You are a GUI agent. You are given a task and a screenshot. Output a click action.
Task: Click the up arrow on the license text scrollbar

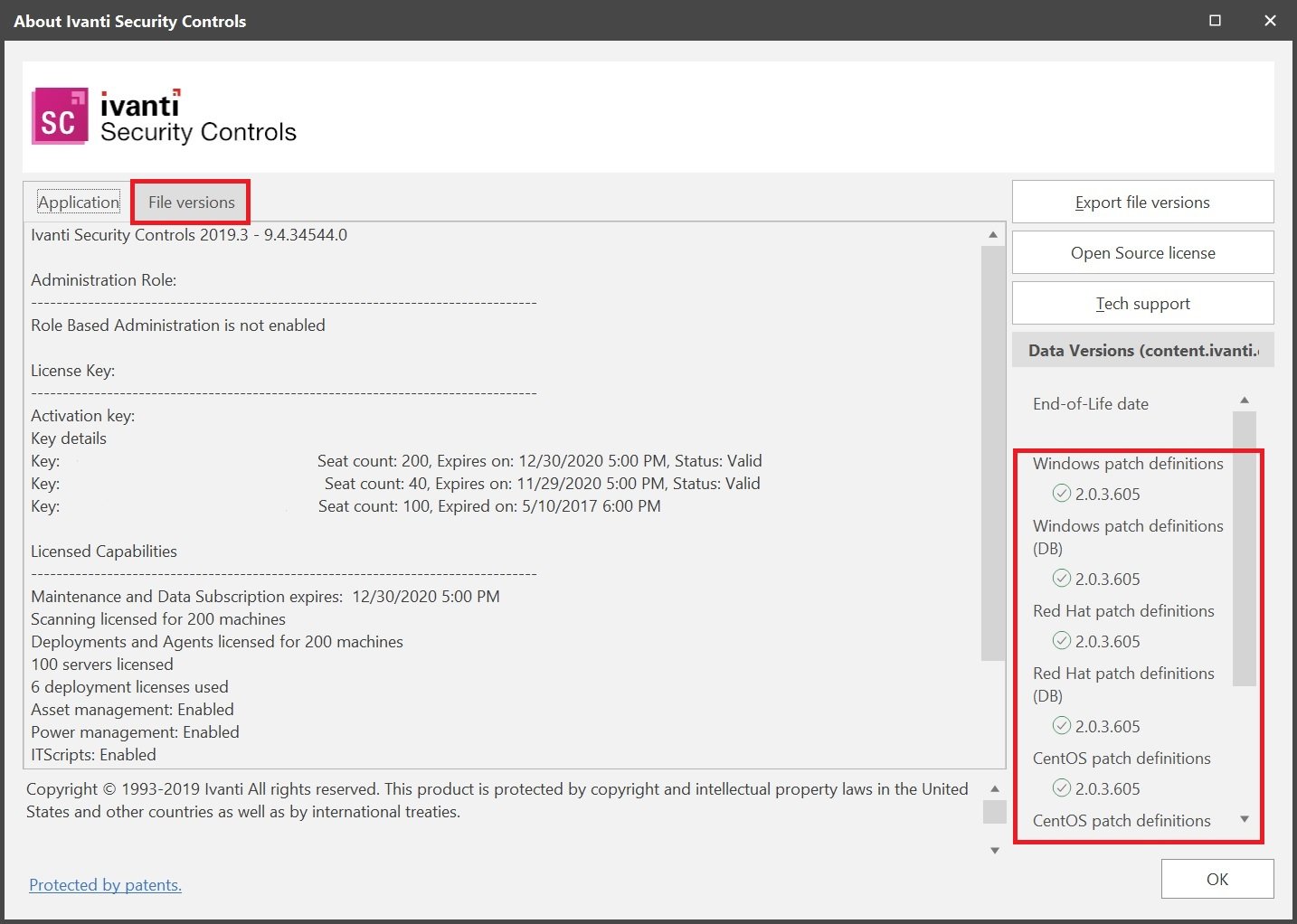993,232
